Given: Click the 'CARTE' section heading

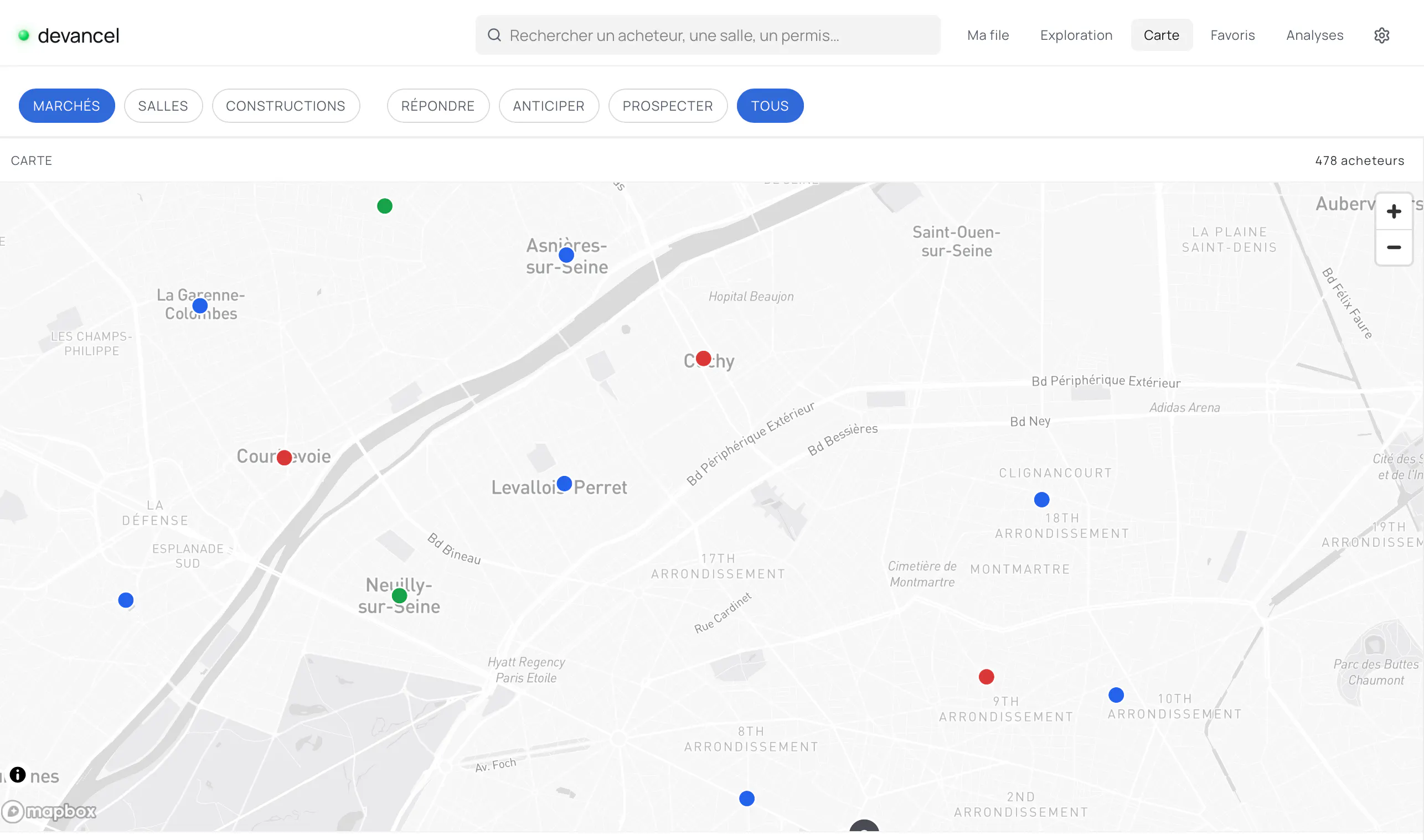Looking at the screenshot, I should coord(32,161).
